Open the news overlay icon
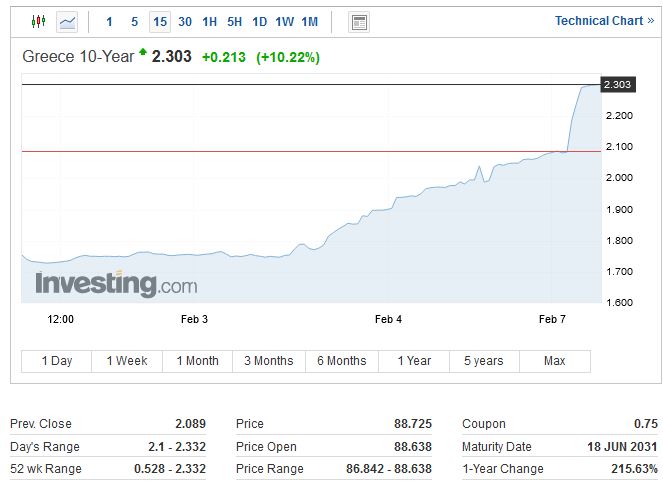This screenshot has height=500, width=663. coord(359,22)
